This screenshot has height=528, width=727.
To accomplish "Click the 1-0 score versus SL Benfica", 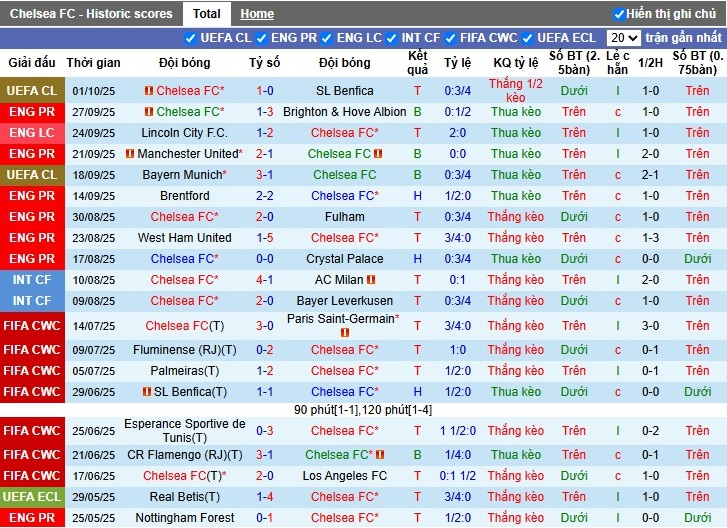I will (x=265, y=91).
